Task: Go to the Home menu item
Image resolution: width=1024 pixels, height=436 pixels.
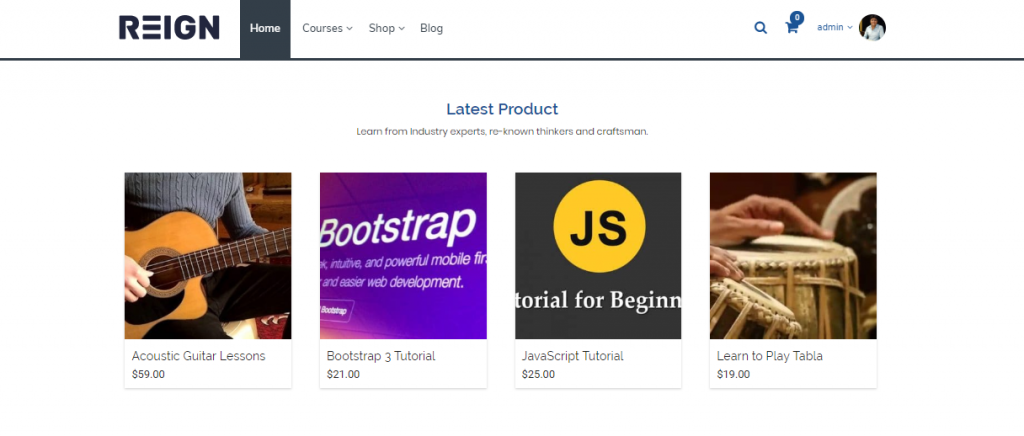Action: [x=265, y=29]
